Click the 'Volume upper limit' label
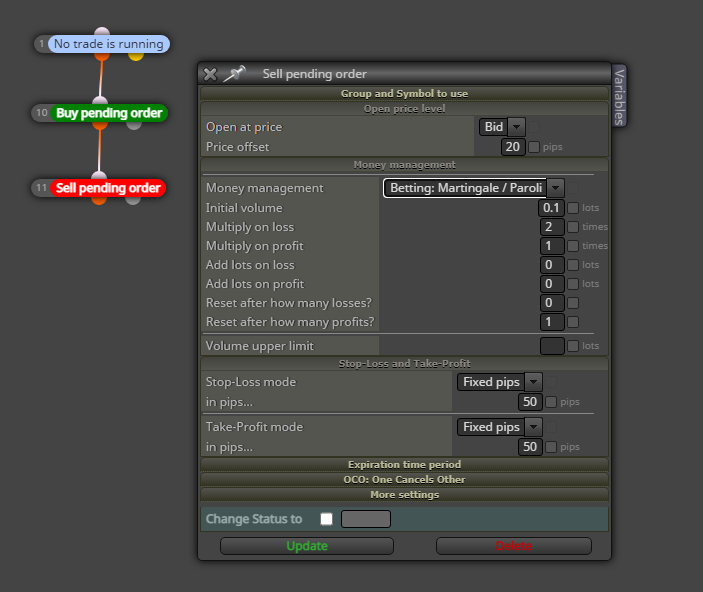Viewport: 703px width, 592px height. [x=260, y=346]
